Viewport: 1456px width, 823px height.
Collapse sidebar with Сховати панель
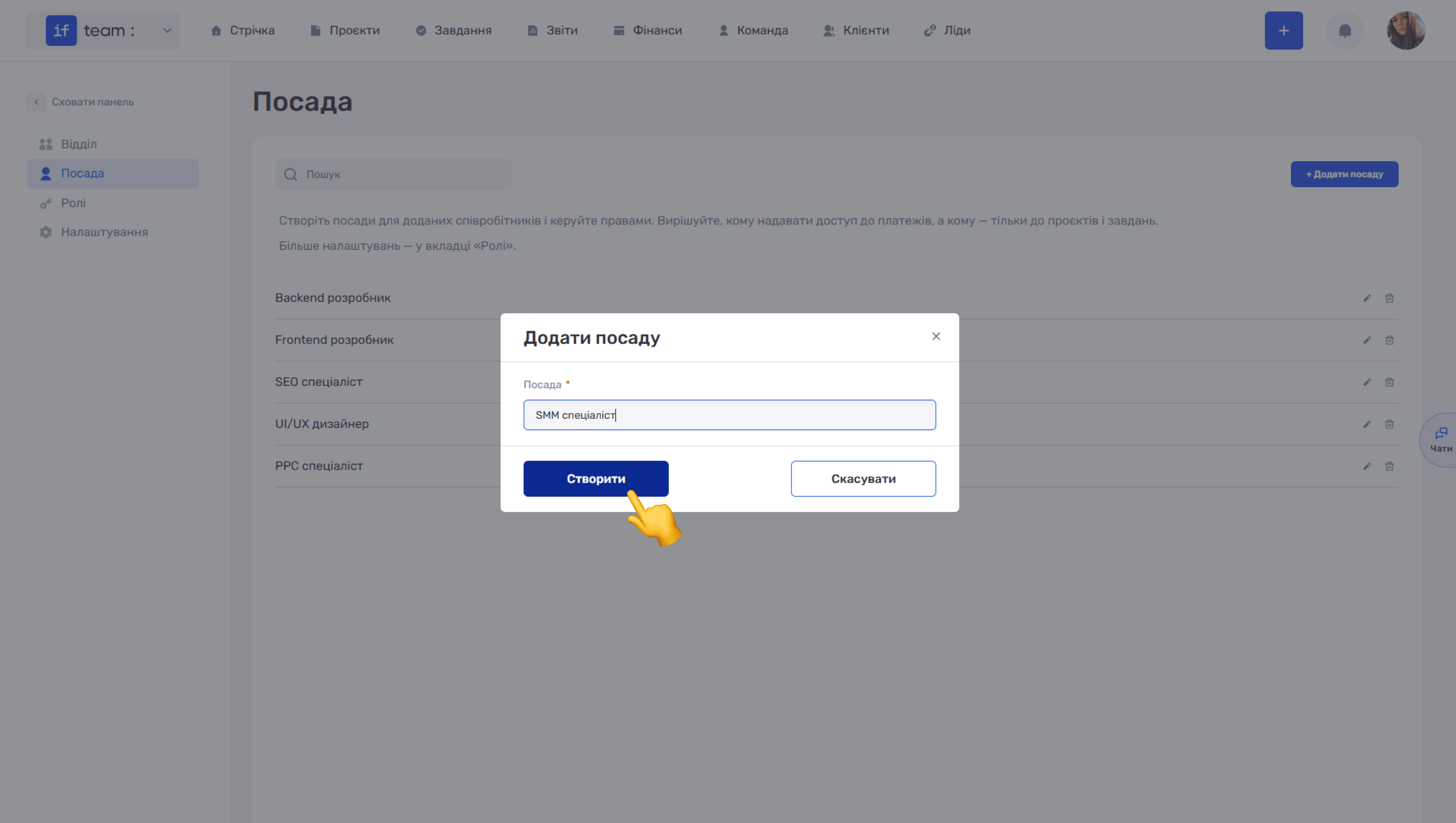pos(81,102)
